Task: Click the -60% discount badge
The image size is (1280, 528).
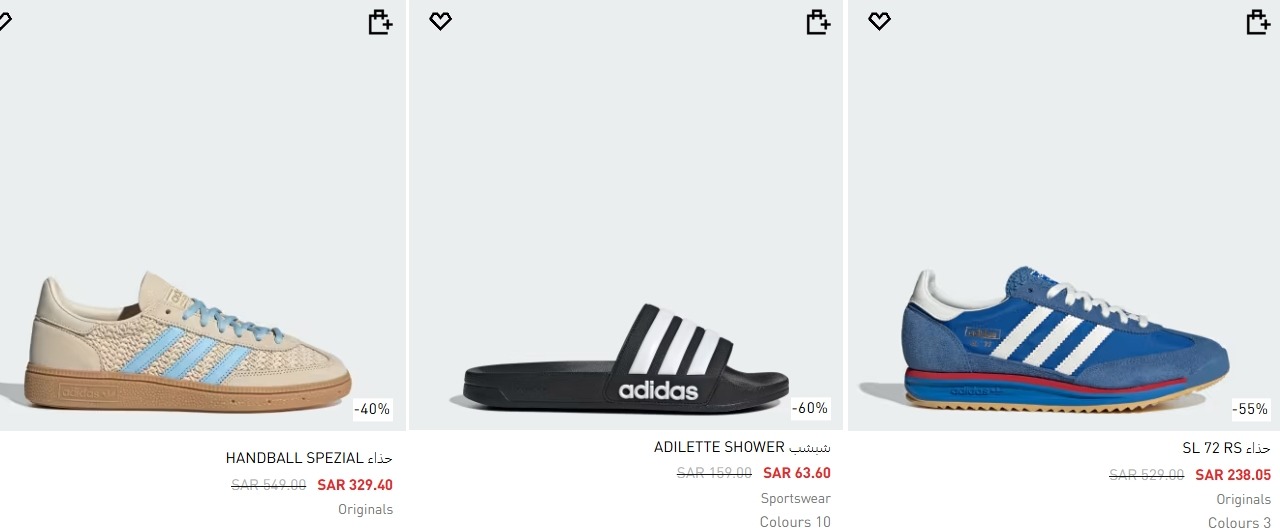Action: click(x=810, y=409)
